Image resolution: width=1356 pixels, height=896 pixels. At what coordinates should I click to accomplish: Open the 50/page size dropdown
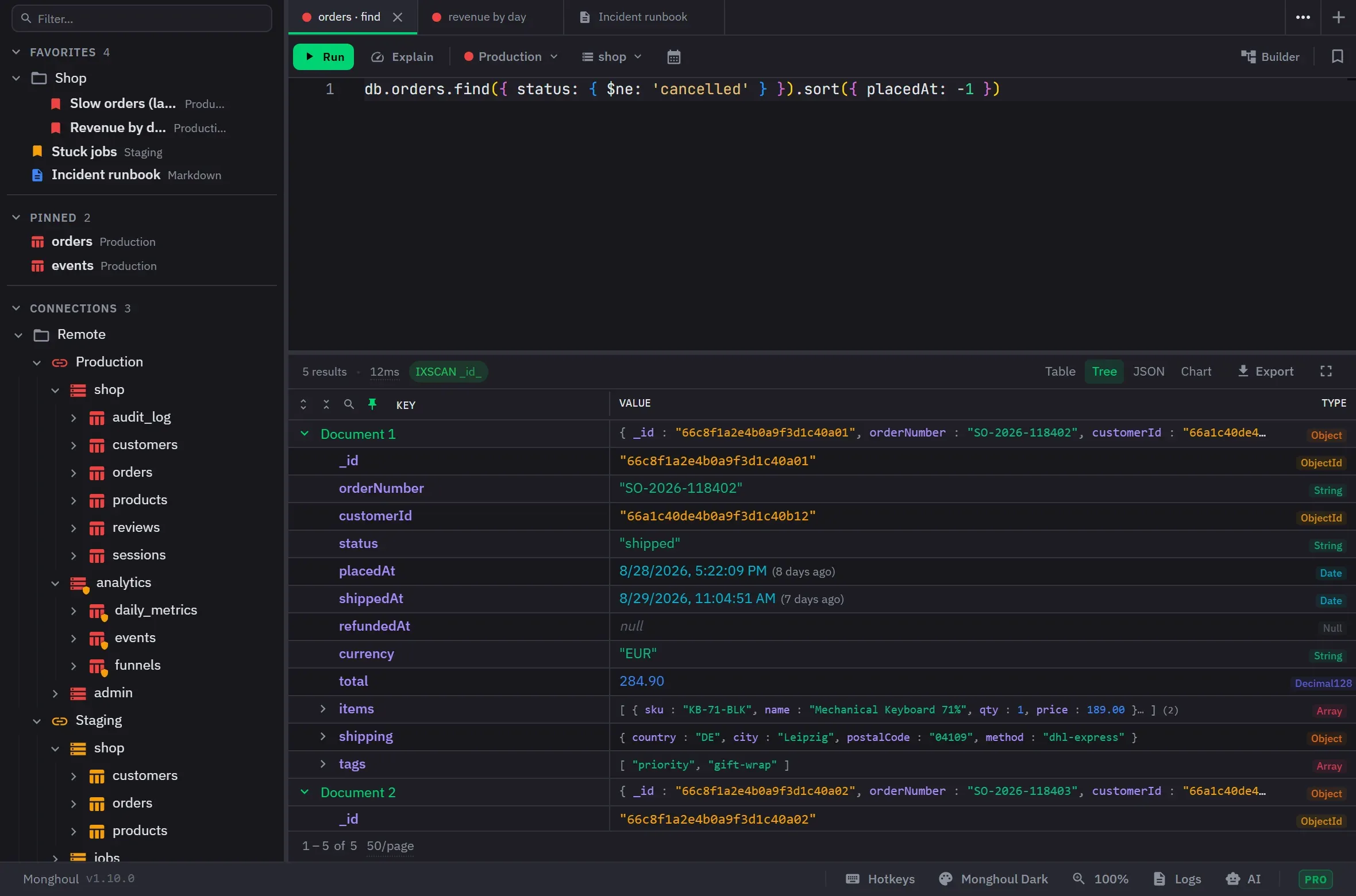tap(390, 846)
